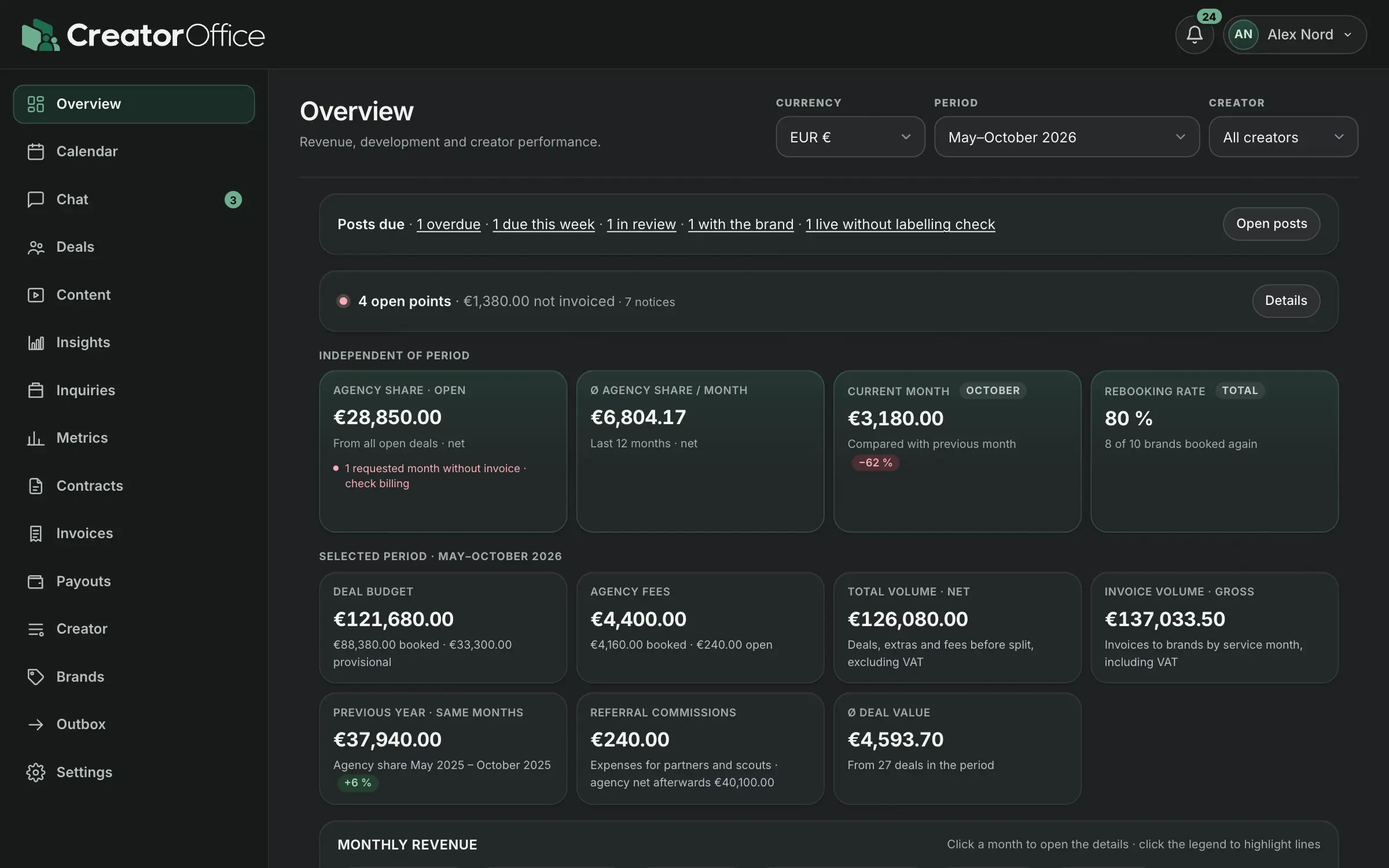Click the Creator list icon

[36, 629]
